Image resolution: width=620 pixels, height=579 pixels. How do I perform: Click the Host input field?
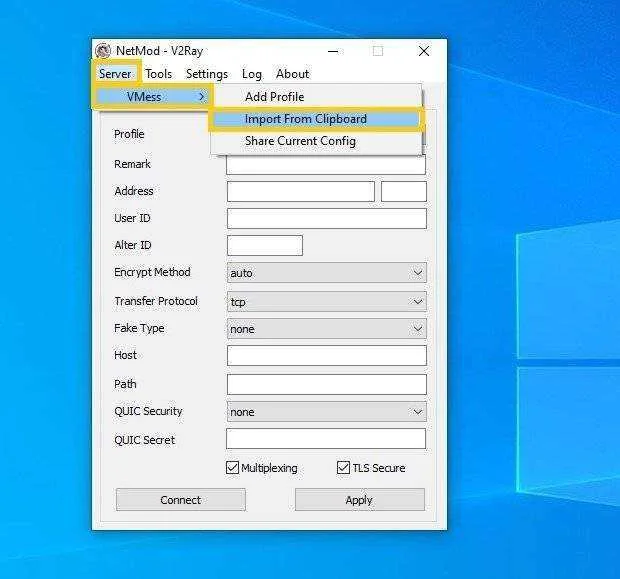(x=327, y=355)
